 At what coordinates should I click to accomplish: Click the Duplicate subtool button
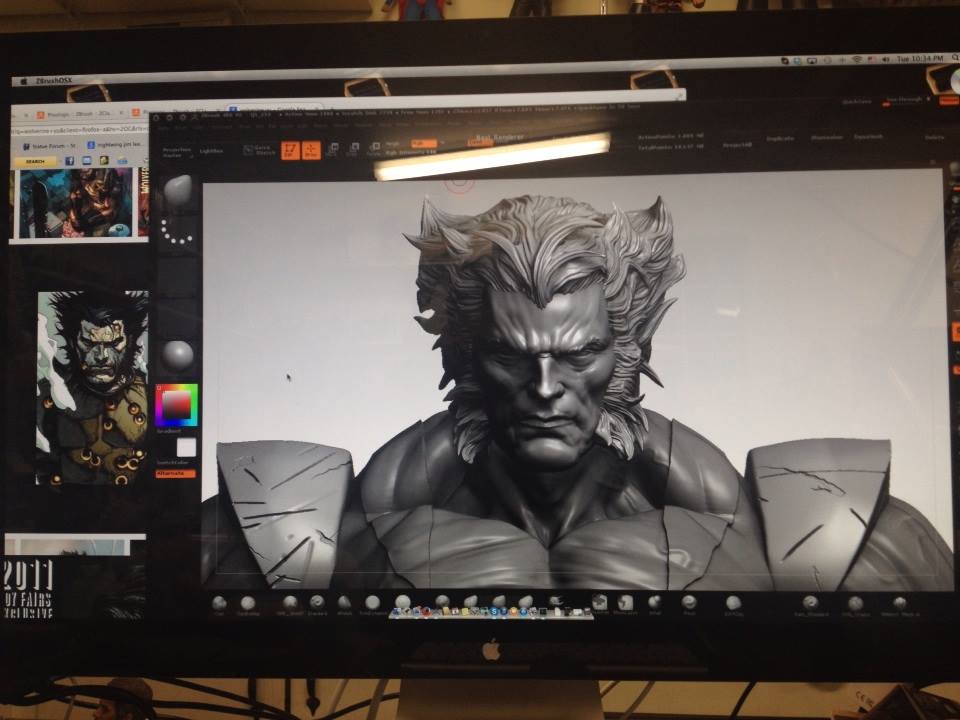click(x=780, y=138)
